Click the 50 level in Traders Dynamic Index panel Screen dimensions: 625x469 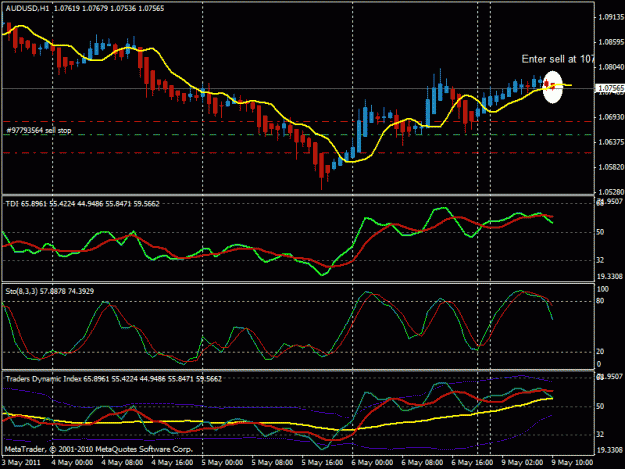600,406
